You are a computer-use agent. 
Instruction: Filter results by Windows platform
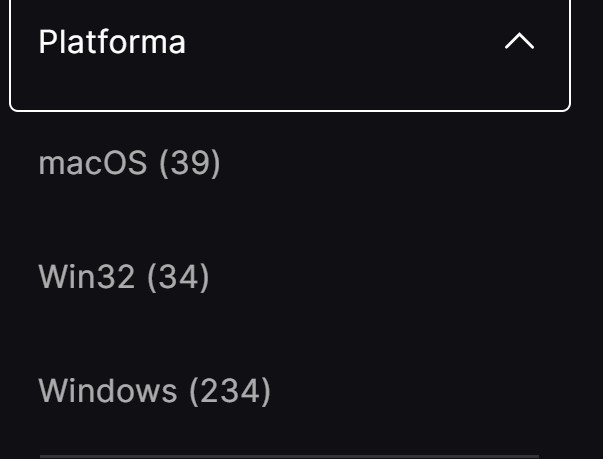(154, 391)
